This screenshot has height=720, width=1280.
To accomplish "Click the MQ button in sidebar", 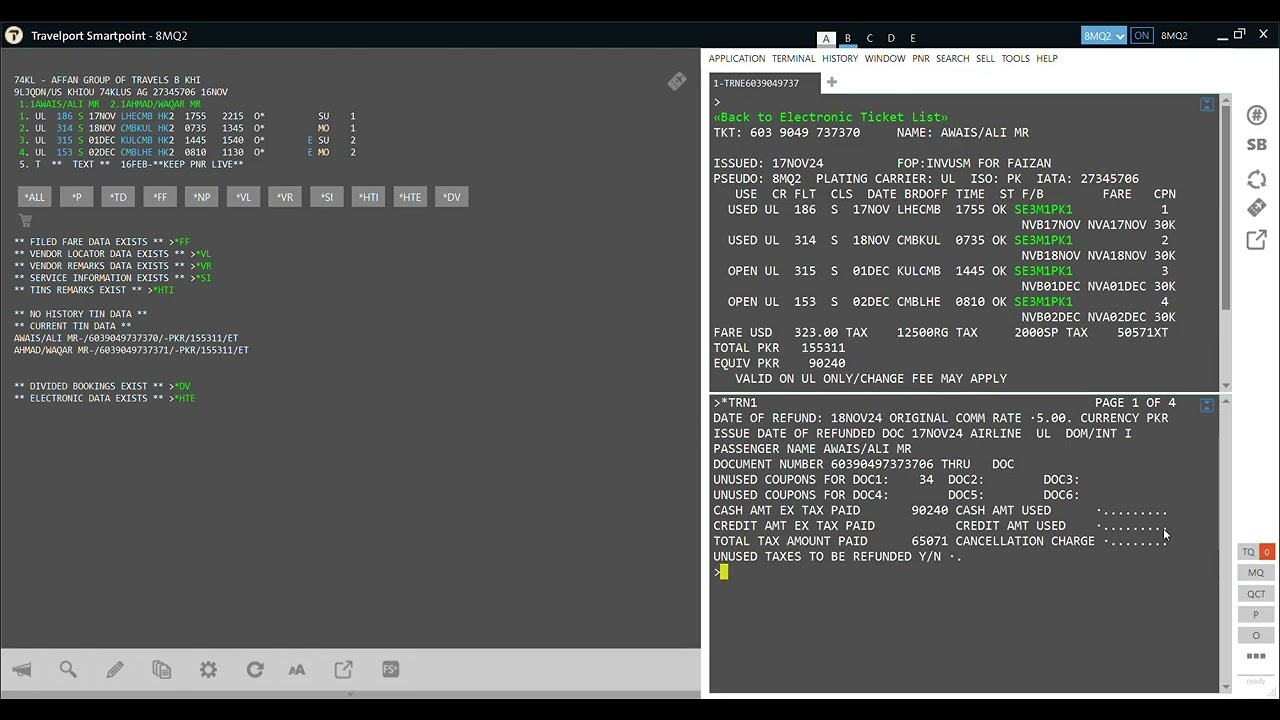I will (x=1256, y=573).
